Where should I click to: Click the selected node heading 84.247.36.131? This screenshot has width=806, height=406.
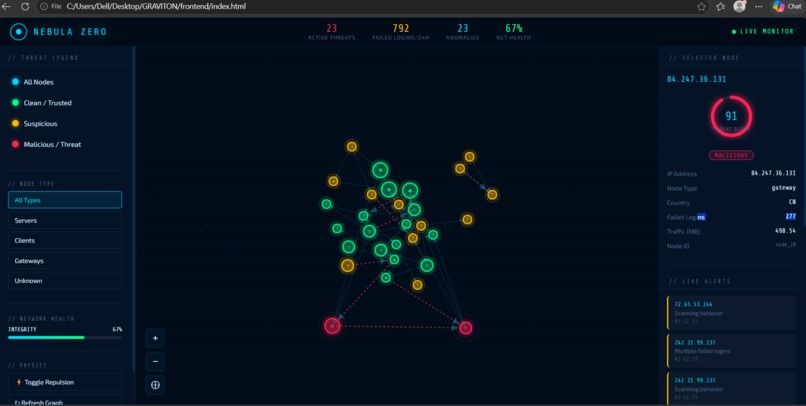(697, 79)
